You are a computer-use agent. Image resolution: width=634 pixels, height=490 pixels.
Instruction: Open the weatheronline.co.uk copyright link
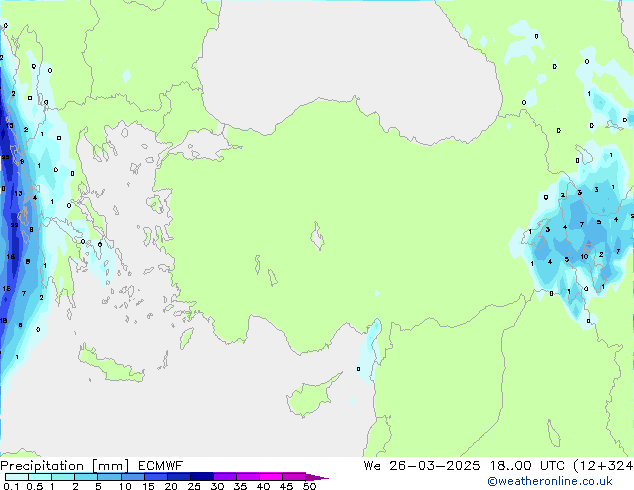550,481
